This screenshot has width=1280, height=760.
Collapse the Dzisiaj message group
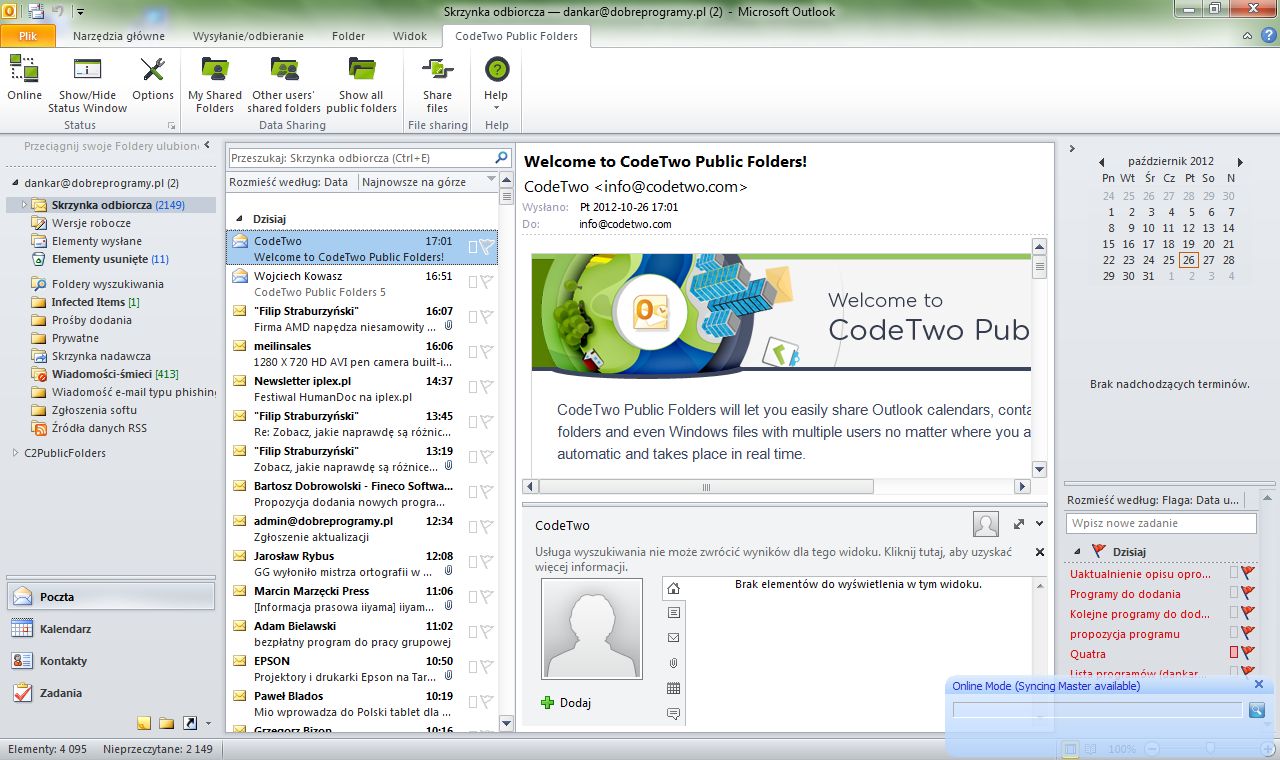(x=238, y=218)
